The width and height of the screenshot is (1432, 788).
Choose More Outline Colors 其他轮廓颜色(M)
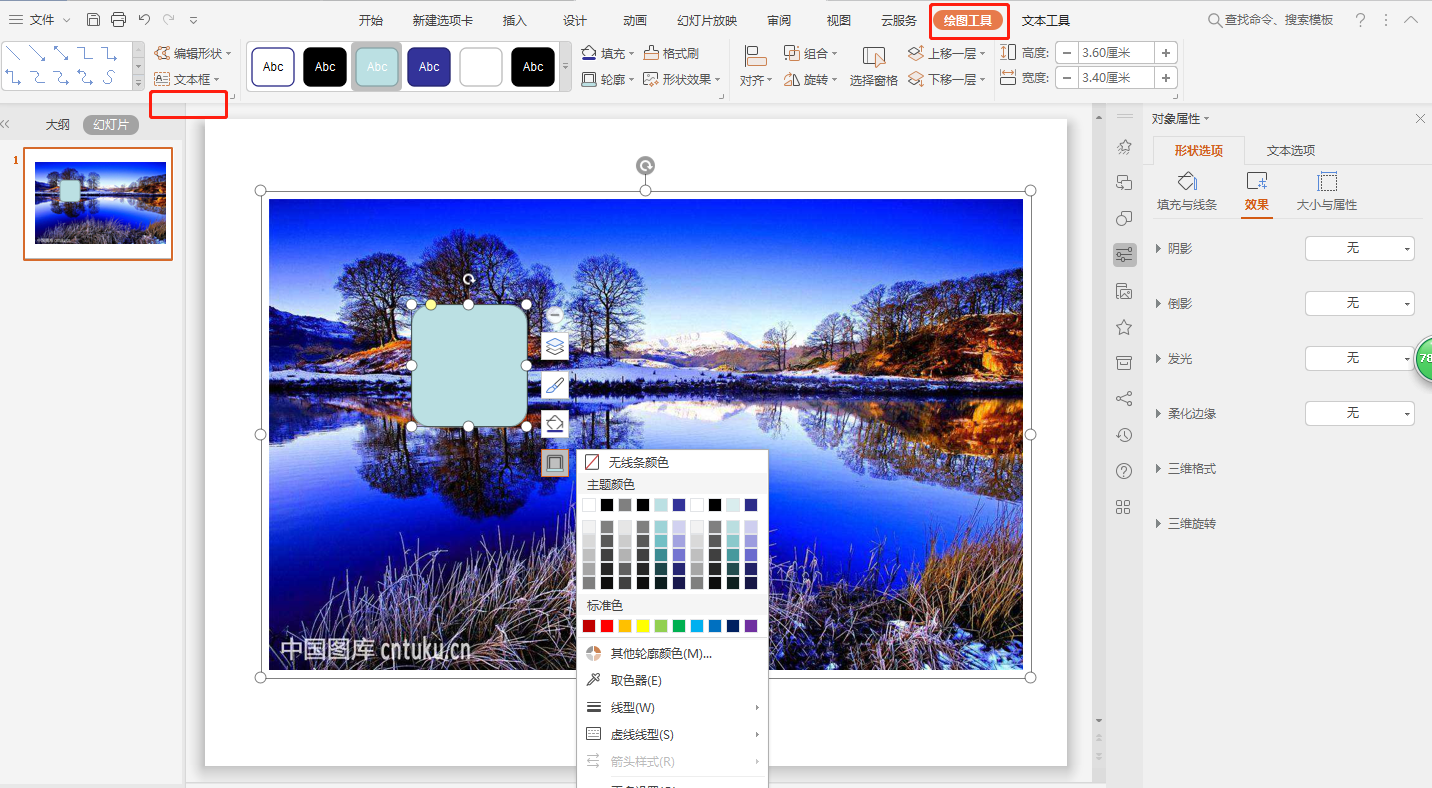pos(672,653)
